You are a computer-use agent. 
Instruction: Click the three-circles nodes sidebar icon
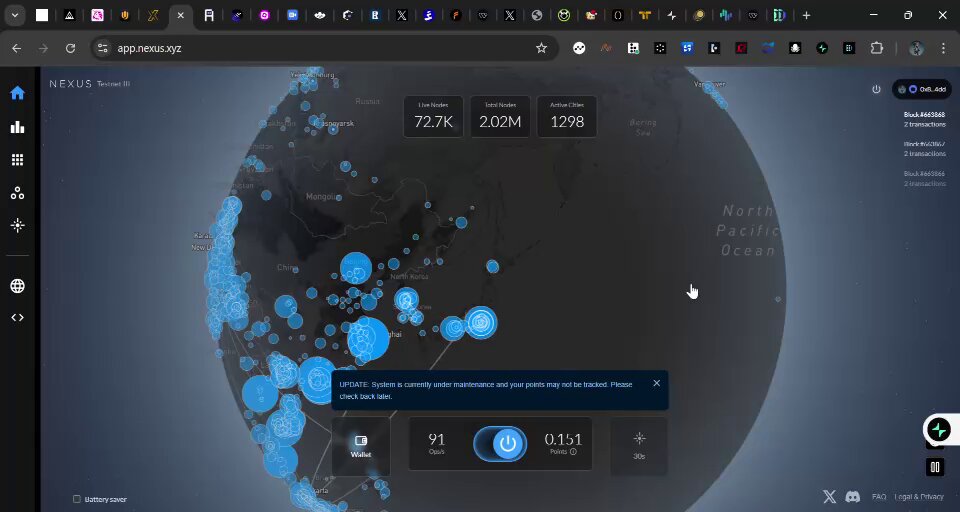pyautogui.click(x=17, y=193)
